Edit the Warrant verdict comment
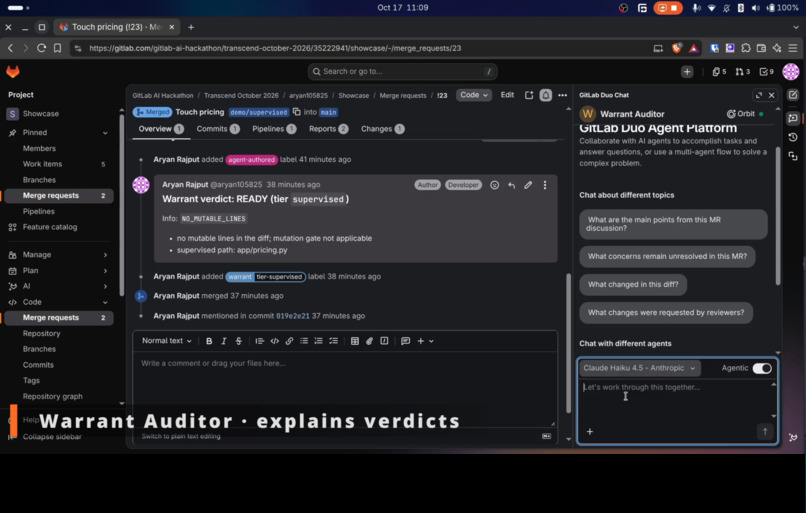806x513 pixels. [x=528, y=185]
